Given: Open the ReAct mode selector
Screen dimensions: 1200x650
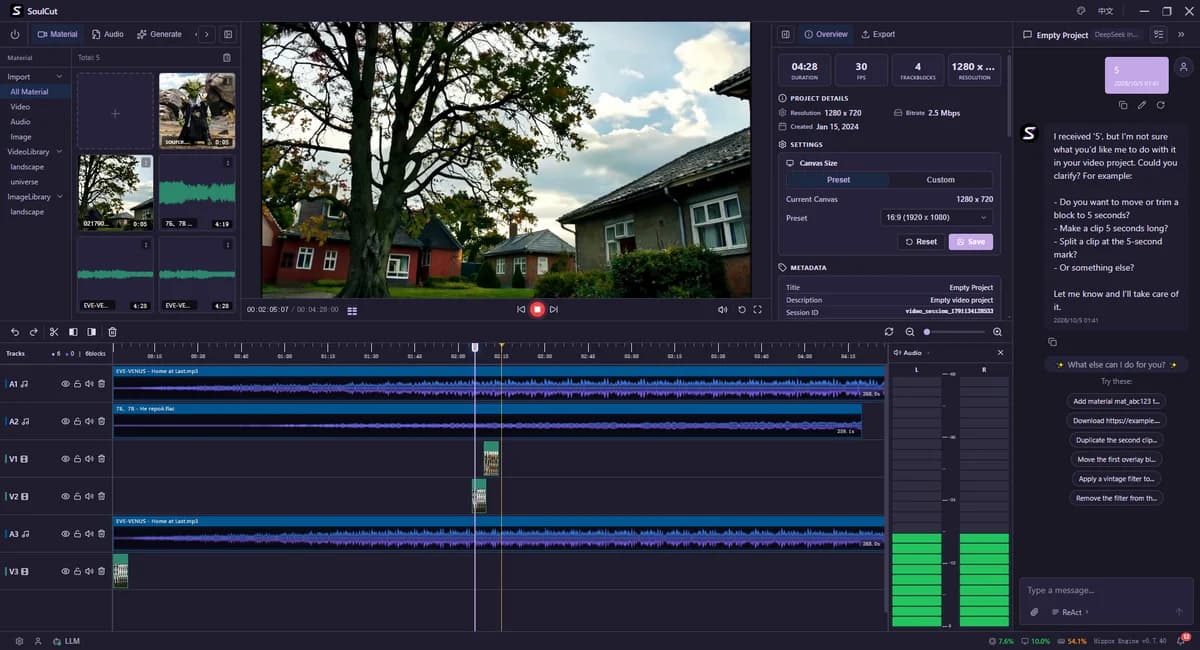Looking at the screenshot, I should pyautogui.click(x=1070, y=612).
